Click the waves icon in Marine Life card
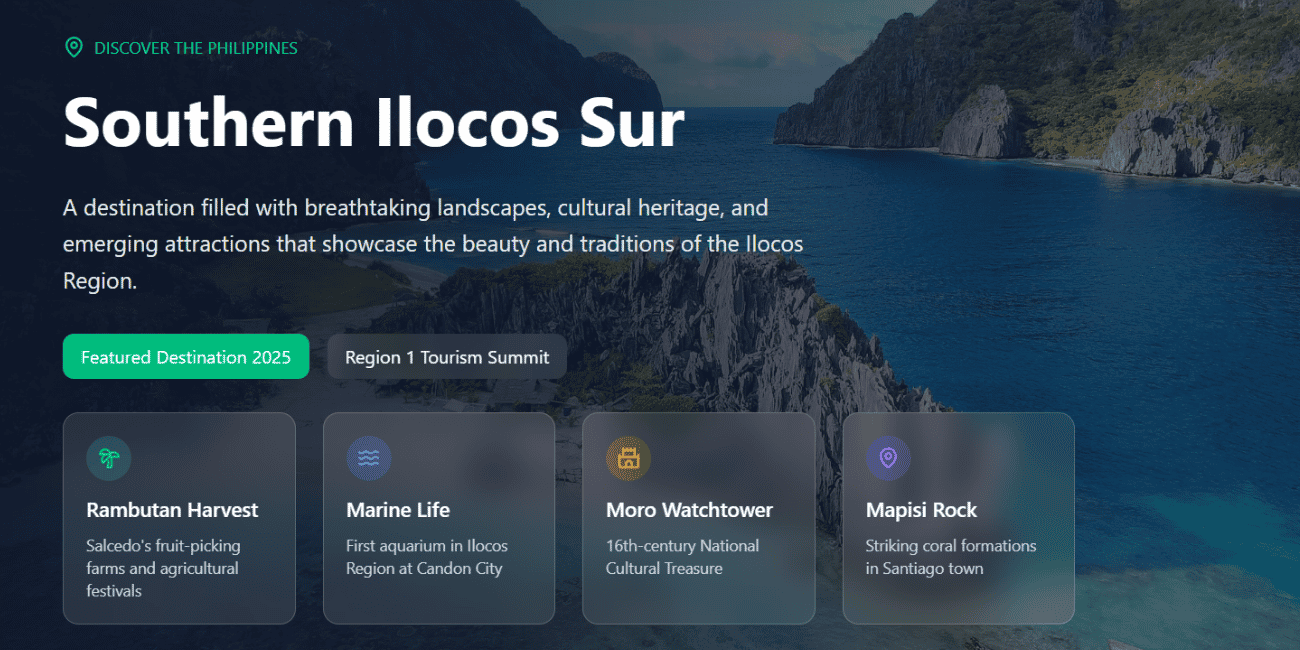 [369, 458]
